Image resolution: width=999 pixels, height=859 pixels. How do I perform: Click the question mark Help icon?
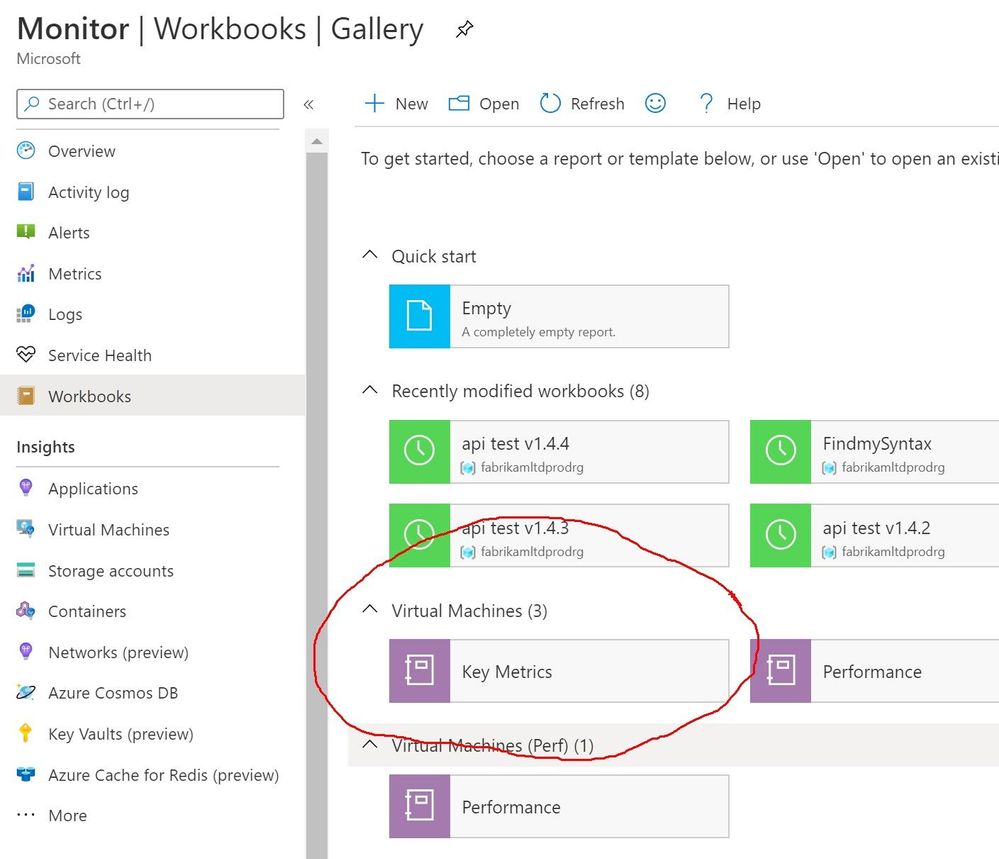[x=706, y=103]
